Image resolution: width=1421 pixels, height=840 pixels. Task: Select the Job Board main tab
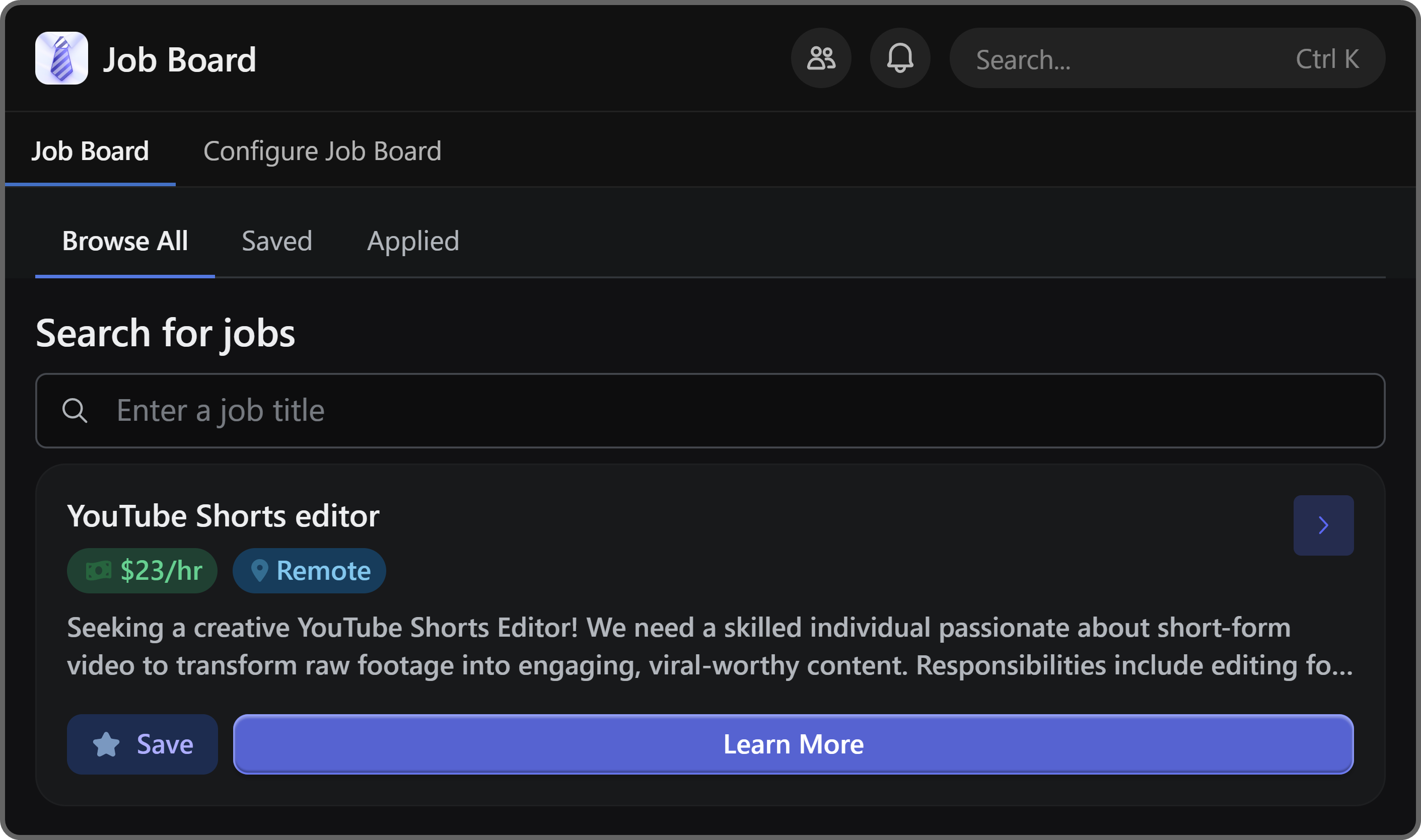(x=90, y=151)
